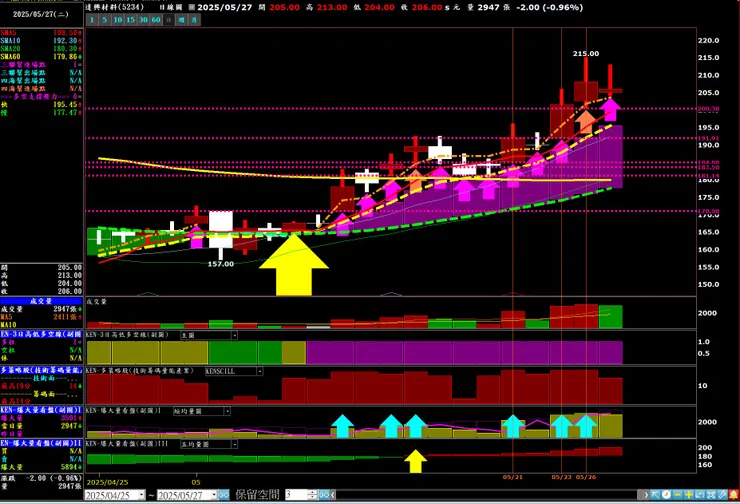Click the 多策略股 blue sidebar header
This screenshot has height=504, width=740.
(42, 370)
